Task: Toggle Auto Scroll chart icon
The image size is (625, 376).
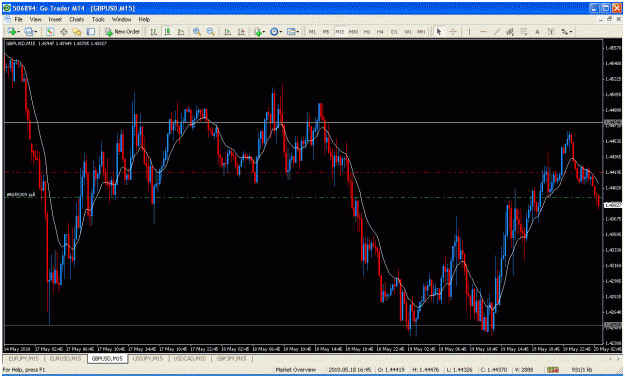Action: pos(227,31)
